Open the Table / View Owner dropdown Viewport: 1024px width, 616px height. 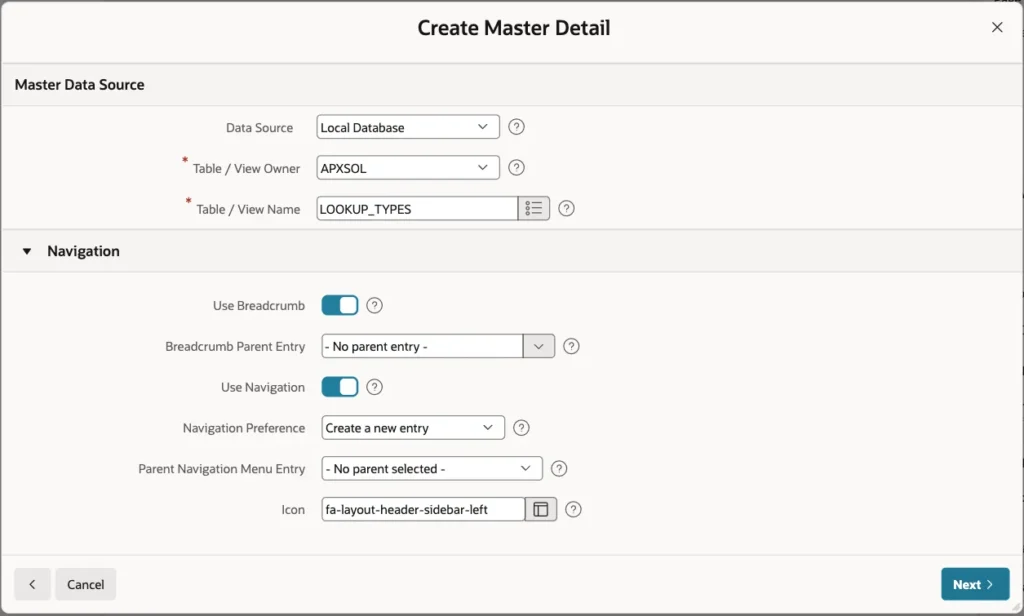click(x=408, y=168)
